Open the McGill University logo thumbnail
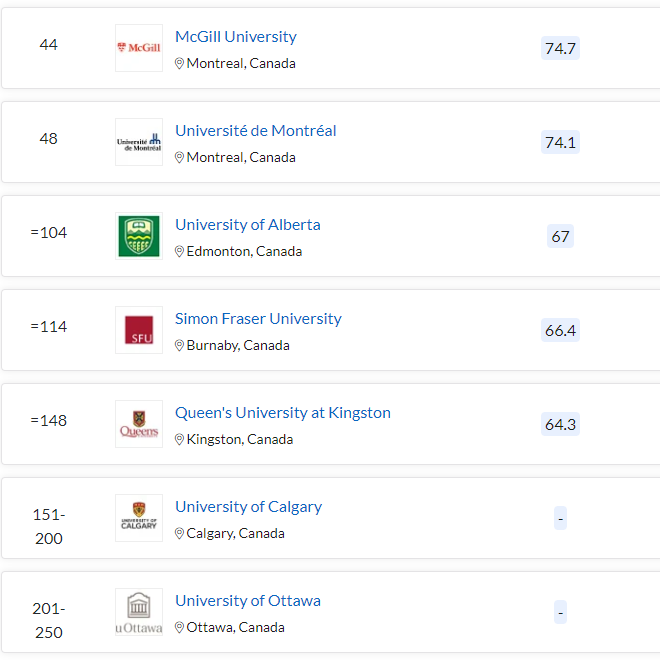The width and height of the screenshot is (660, 660). [139, 48]
